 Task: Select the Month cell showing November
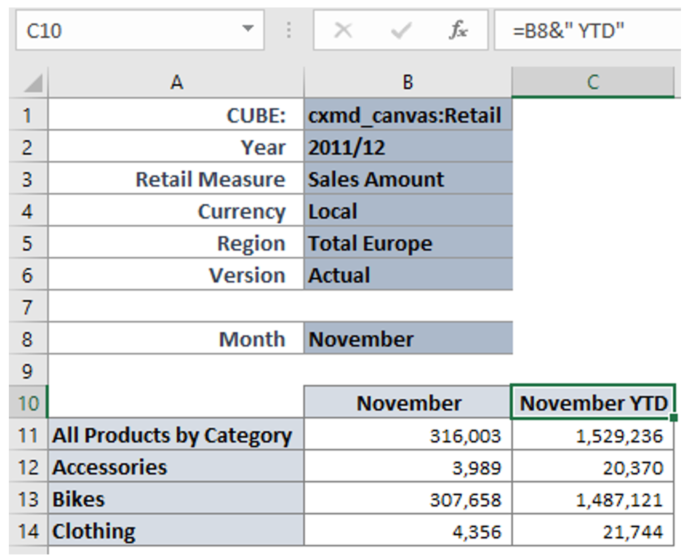(408, 339)
